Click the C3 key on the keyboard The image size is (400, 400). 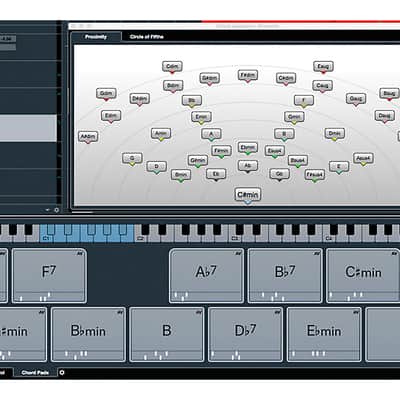pyautogui.click(x=234, y=238)
